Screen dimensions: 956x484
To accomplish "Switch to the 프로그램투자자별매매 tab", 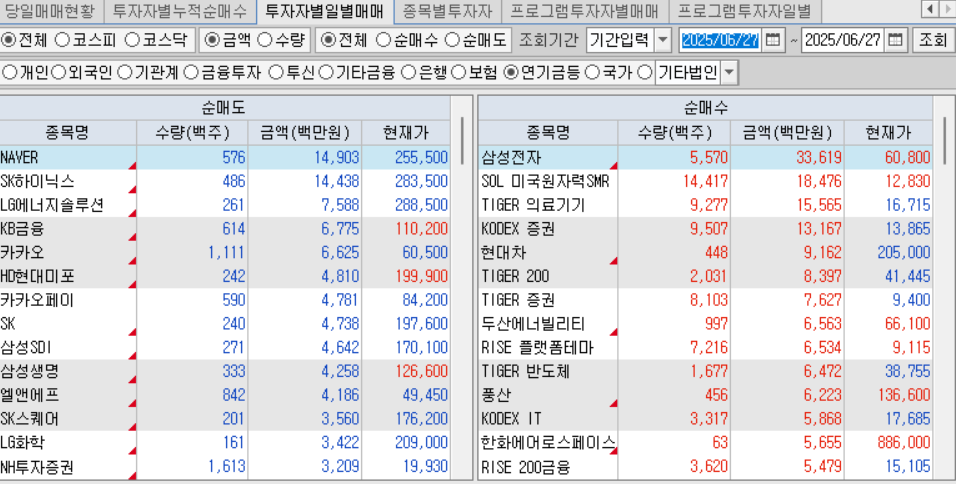I will (583, 10).
